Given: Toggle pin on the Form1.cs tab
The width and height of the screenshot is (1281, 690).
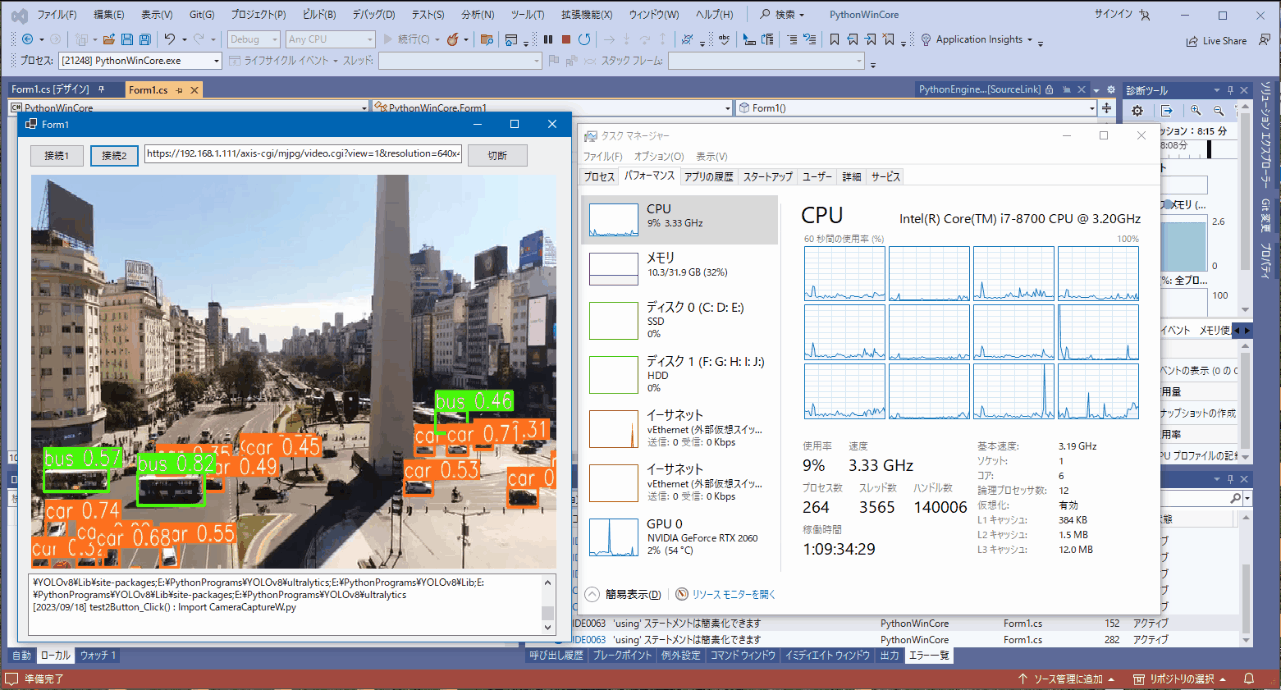Looking at the screenshot, I should tap(180, 90).
